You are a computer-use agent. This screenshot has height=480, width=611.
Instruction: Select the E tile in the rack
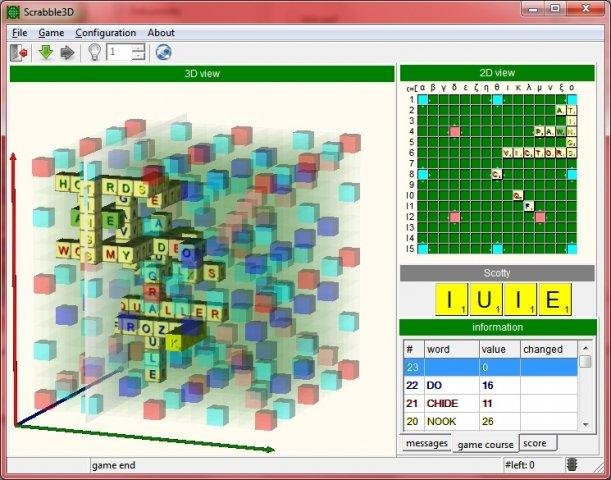click(554, 299)
